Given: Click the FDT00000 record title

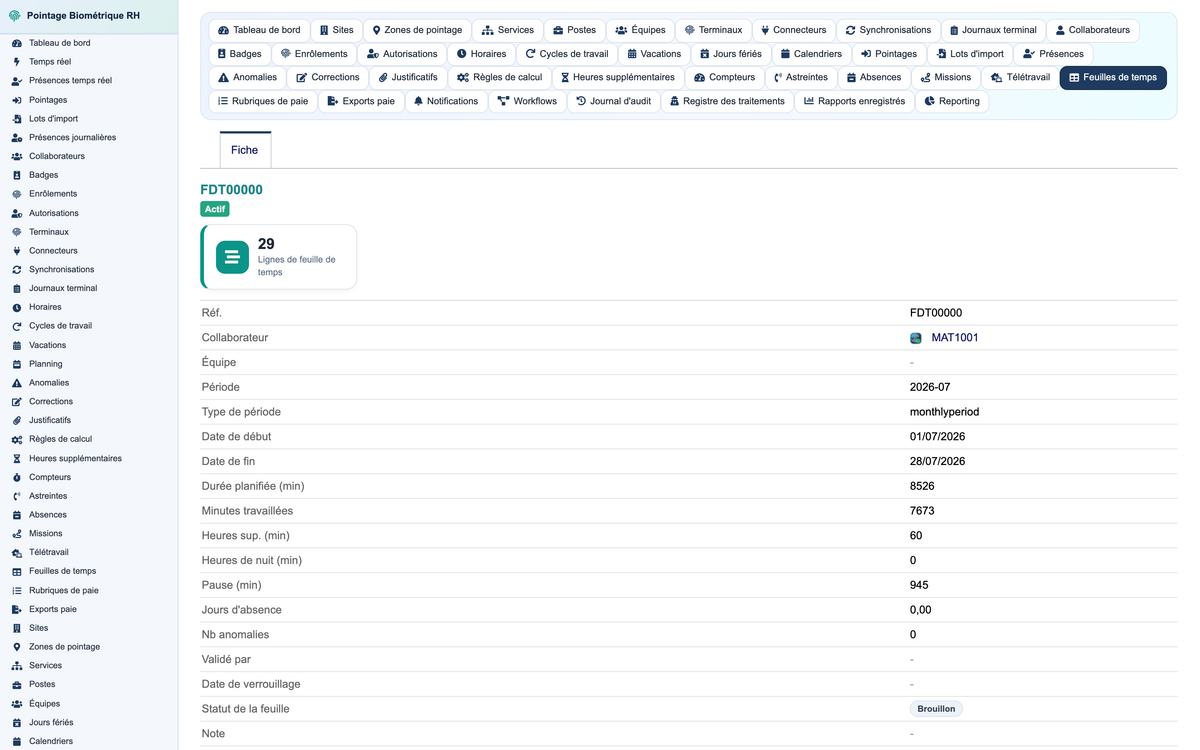Looking at the screenshot, I should 232,190.
